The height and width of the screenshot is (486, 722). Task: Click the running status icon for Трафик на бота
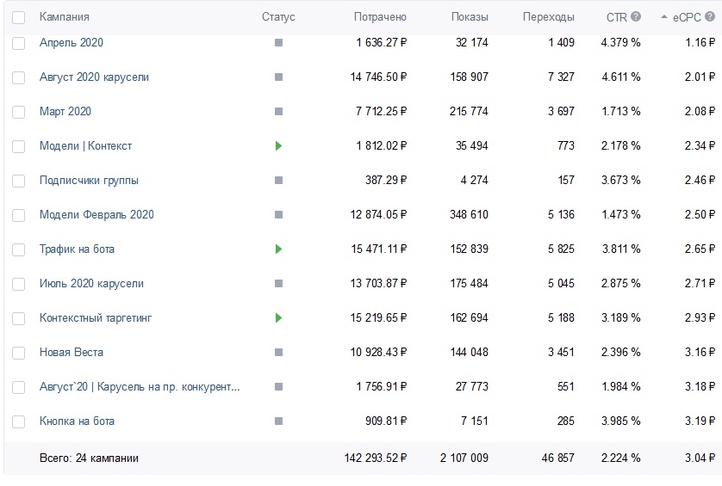278,249
